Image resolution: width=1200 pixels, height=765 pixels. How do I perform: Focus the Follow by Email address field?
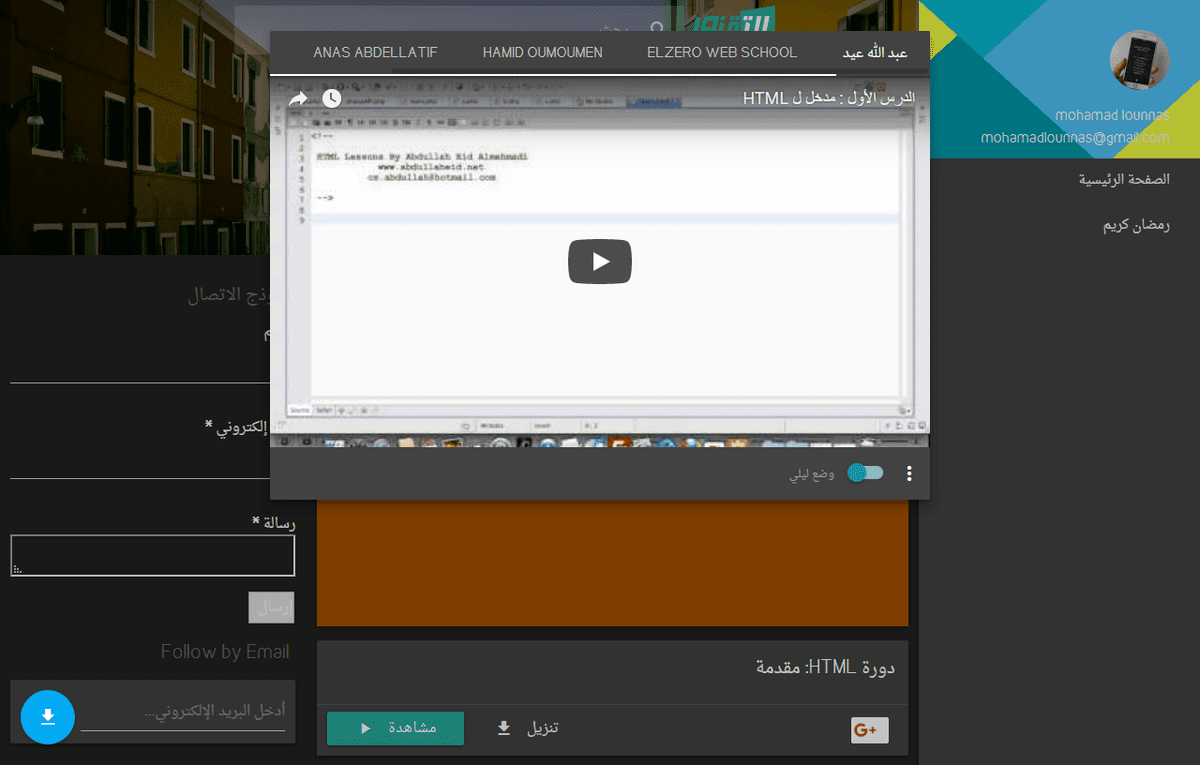[x=185, y=712]
